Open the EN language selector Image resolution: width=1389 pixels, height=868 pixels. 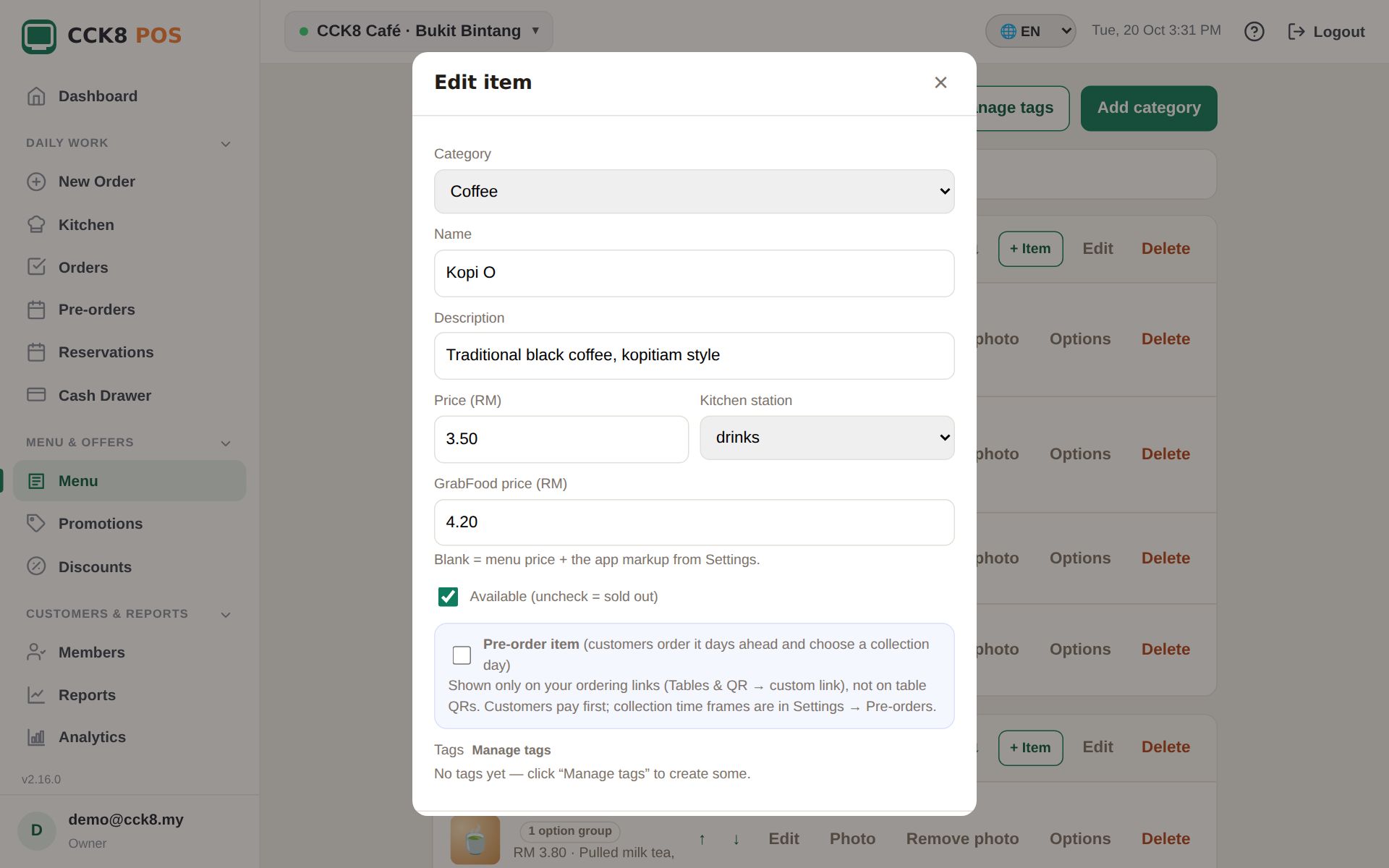(1030, 31)
